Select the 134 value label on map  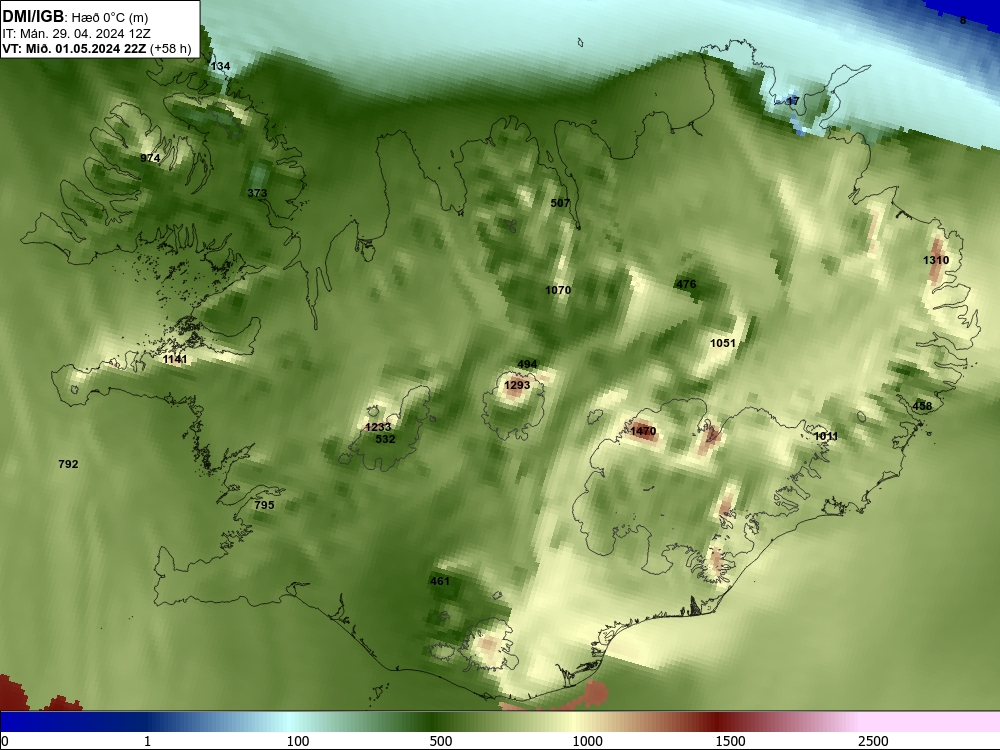click(x=220, y=66)
